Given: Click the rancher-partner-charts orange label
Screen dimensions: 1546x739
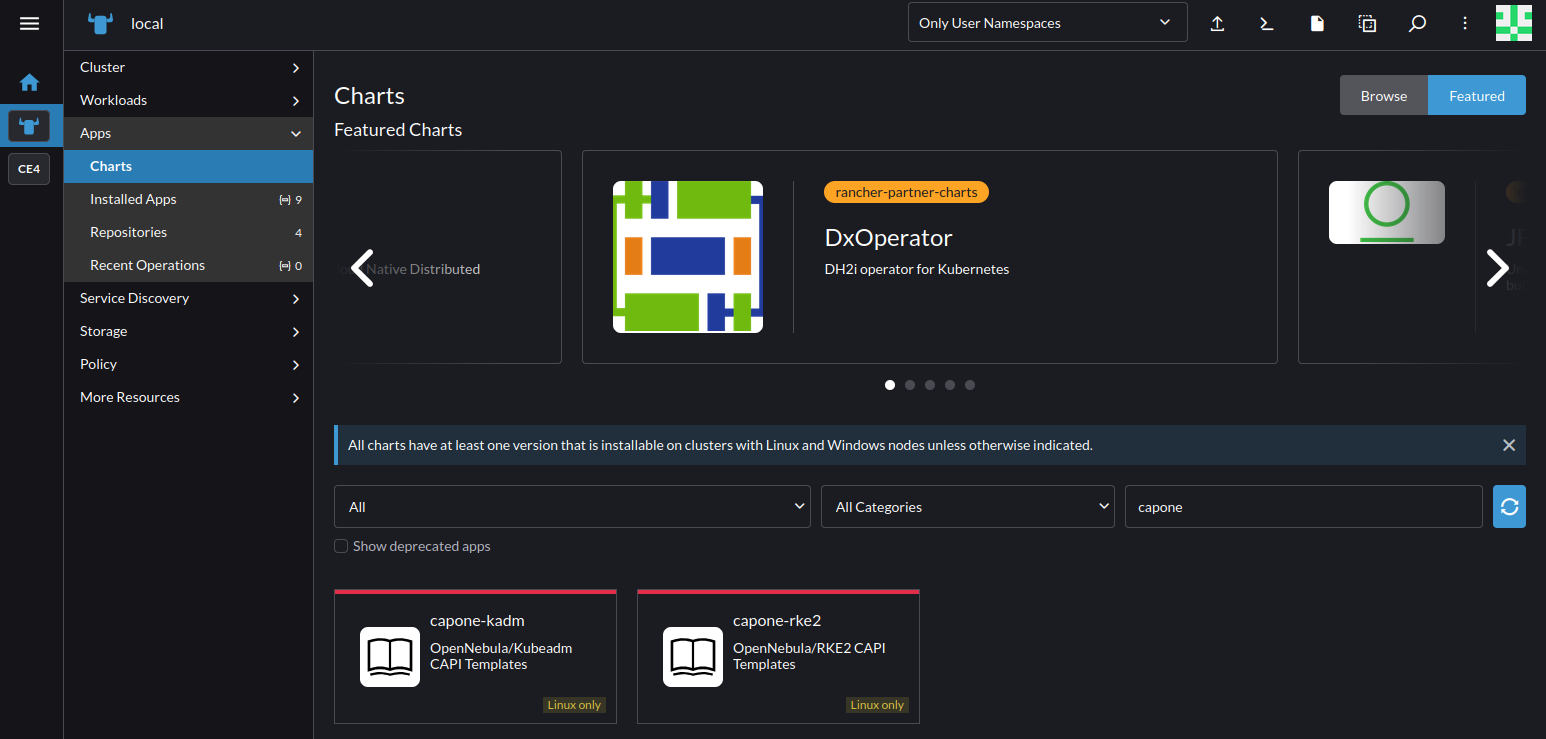Looking at the screenshot, I should pyautogui.click(x=906, y=192).
